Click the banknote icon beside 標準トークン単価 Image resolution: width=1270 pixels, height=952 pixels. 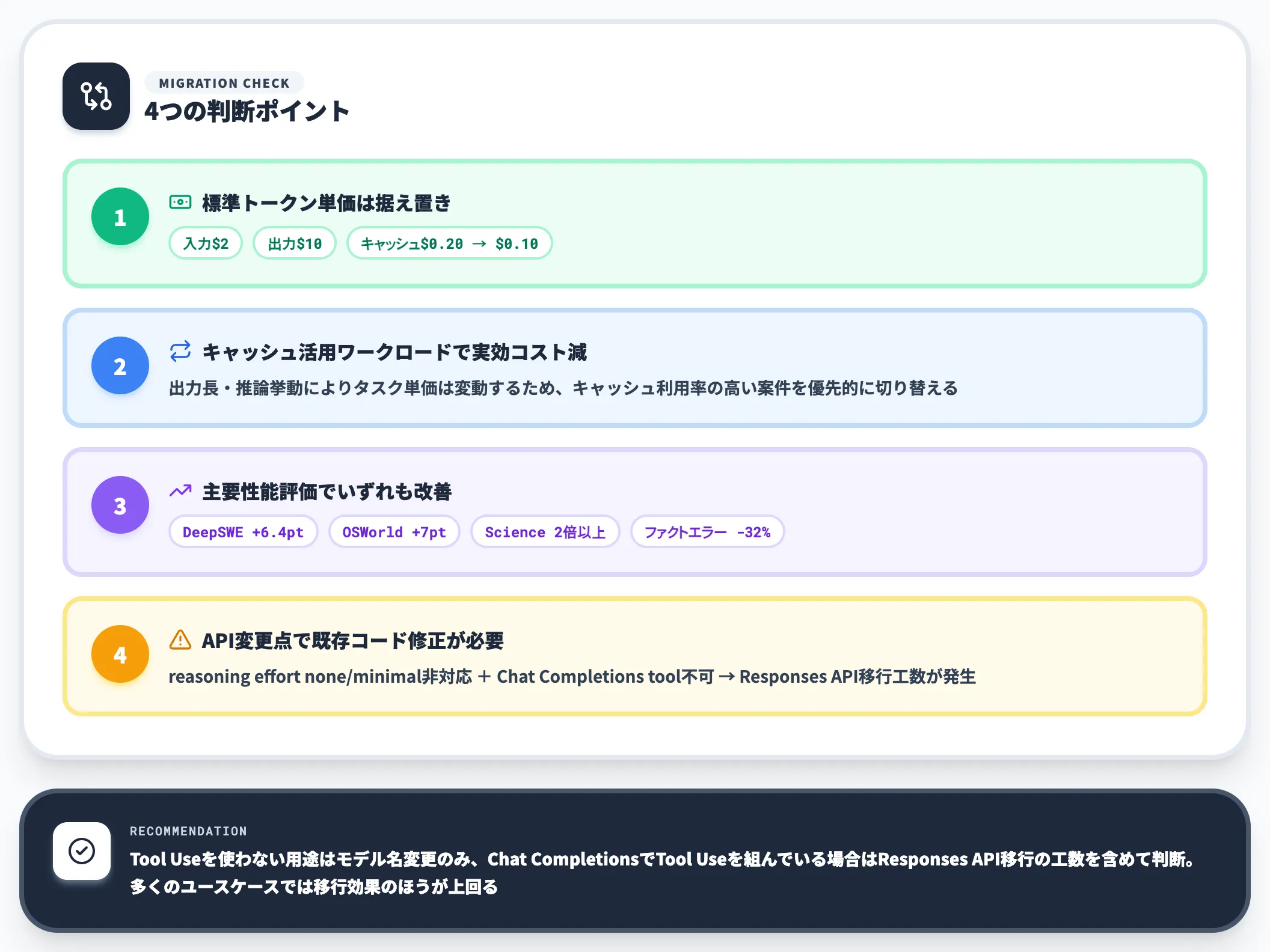click(180, 203)
